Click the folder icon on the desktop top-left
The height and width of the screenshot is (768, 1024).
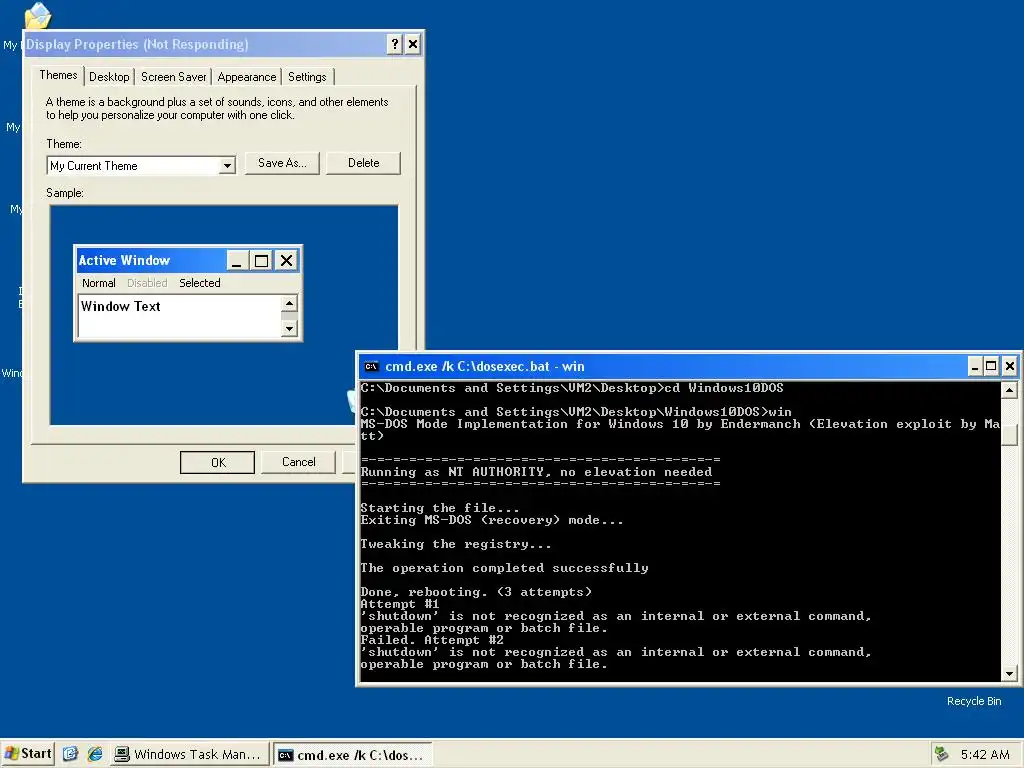pos(37,16)
